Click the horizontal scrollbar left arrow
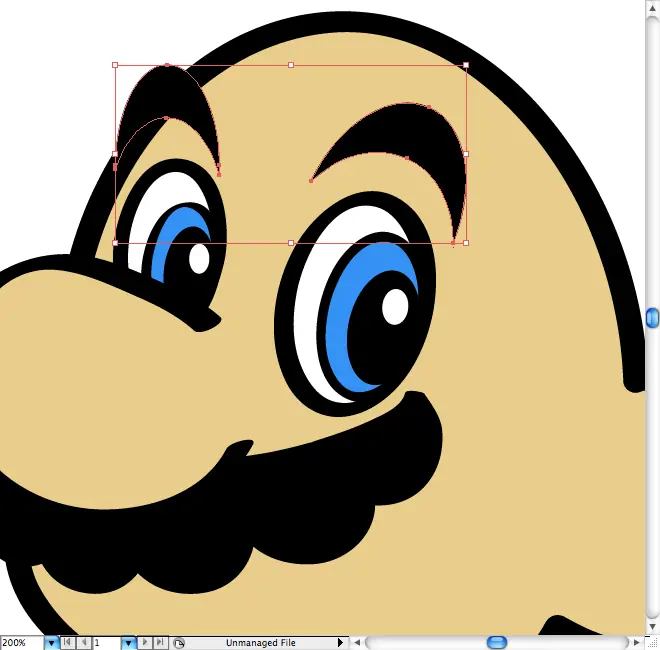Image resolution: width=660 pixels, height=650 pixels. tap(357, 643)
